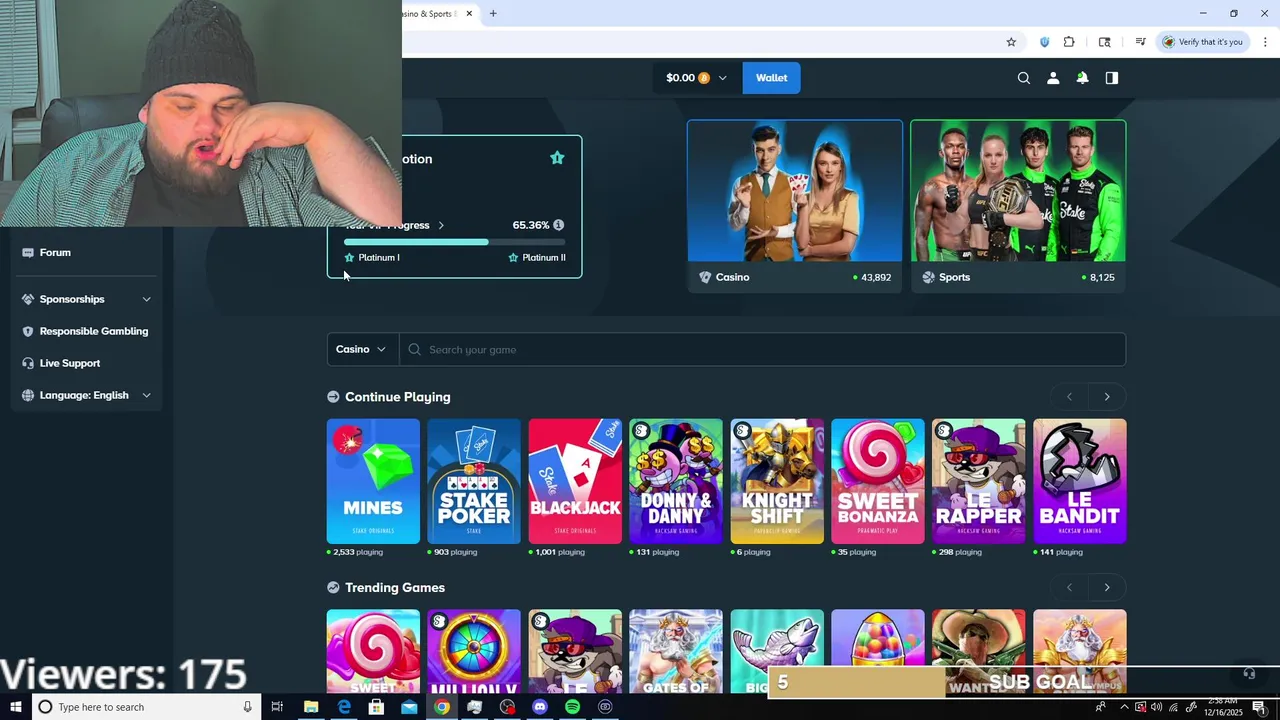Open the Chrome three-dot menu

(x=1265, y=42)
